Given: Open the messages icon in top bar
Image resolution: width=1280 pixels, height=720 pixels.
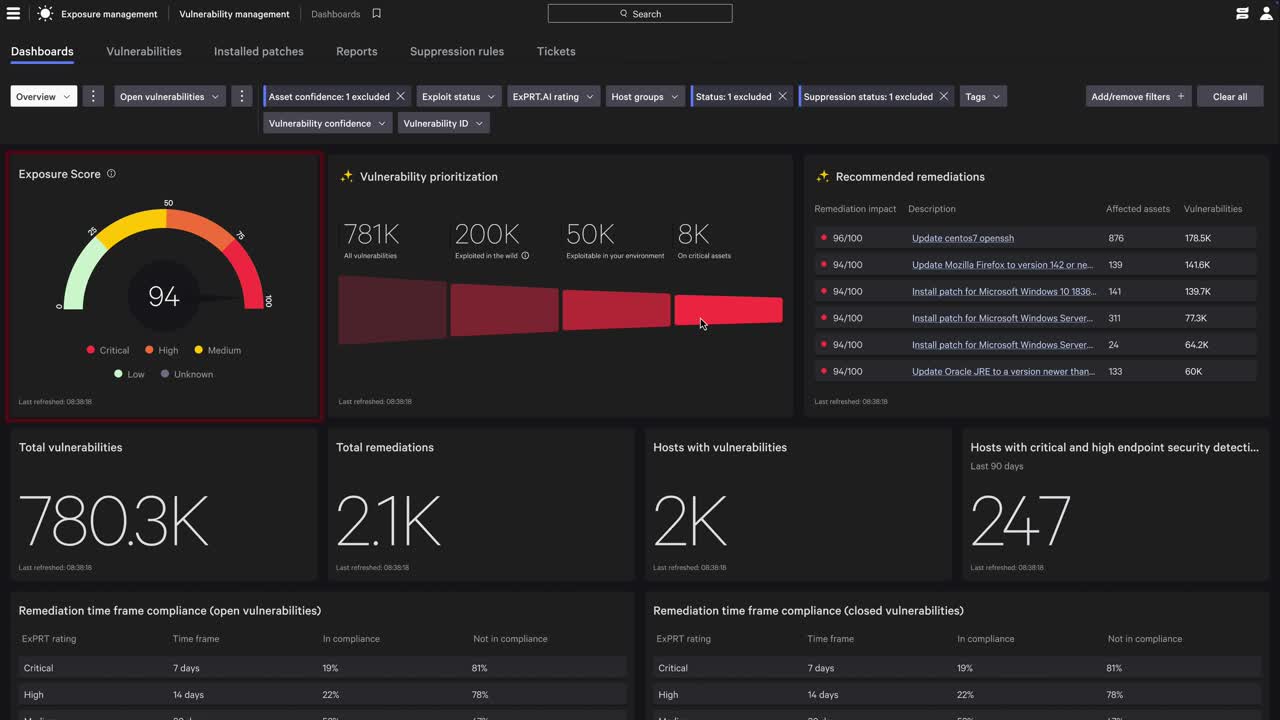Looking at the screenshot, I should click(1242, 14).
